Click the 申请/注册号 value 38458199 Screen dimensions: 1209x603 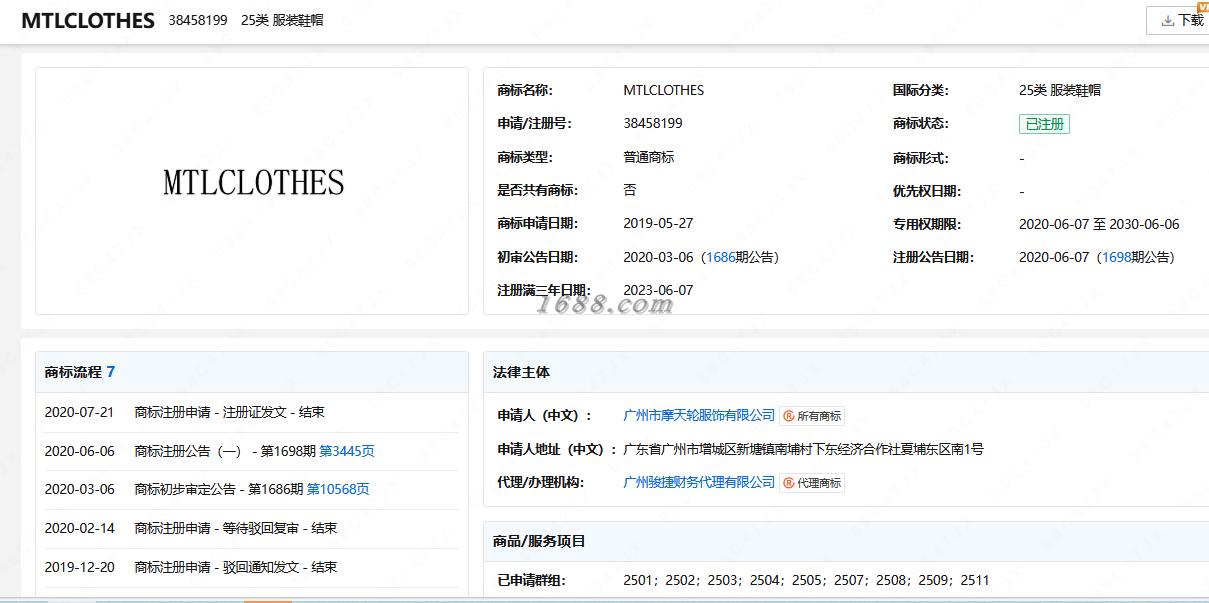[x=653, y=123]
